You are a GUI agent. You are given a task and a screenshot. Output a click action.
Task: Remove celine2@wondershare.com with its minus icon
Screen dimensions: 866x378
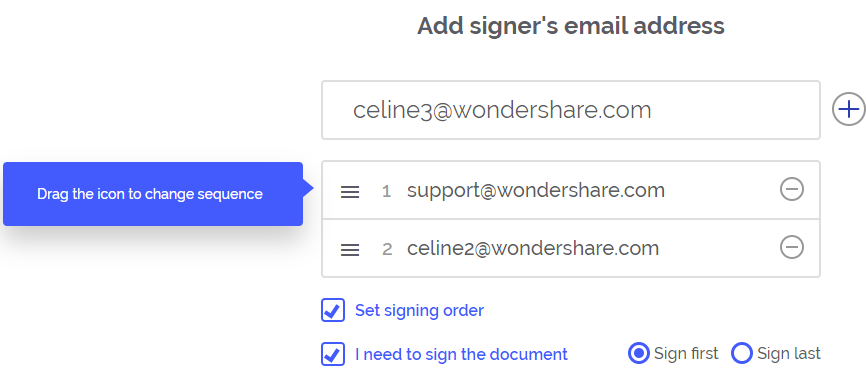tap(791, 247)
